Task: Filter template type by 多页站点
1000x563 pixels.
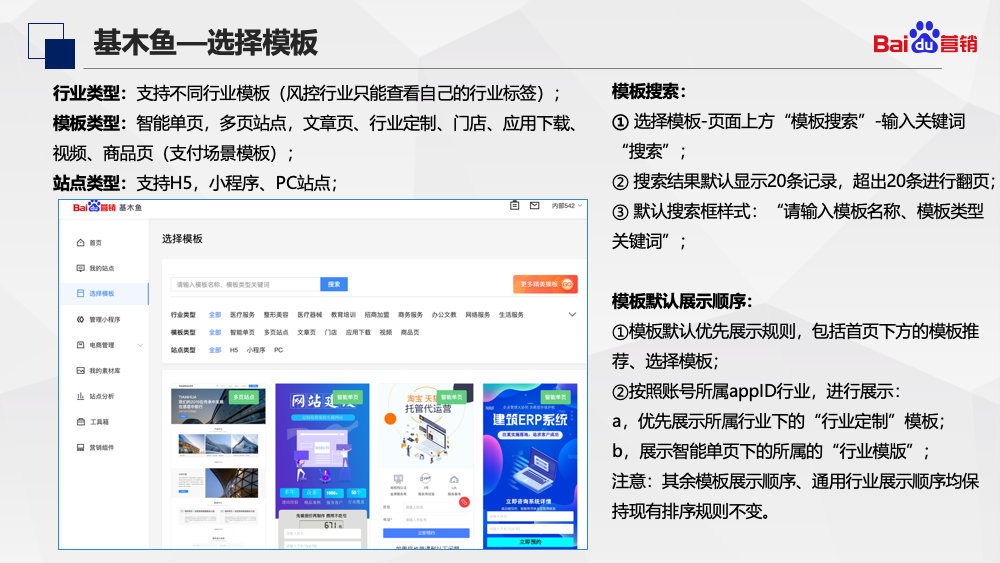Action: pos(276,332)
